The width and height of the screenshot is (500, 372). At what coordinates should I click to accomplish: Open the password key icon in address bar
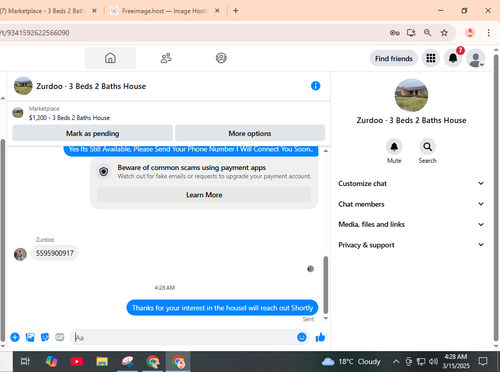(x=395, y=33)
